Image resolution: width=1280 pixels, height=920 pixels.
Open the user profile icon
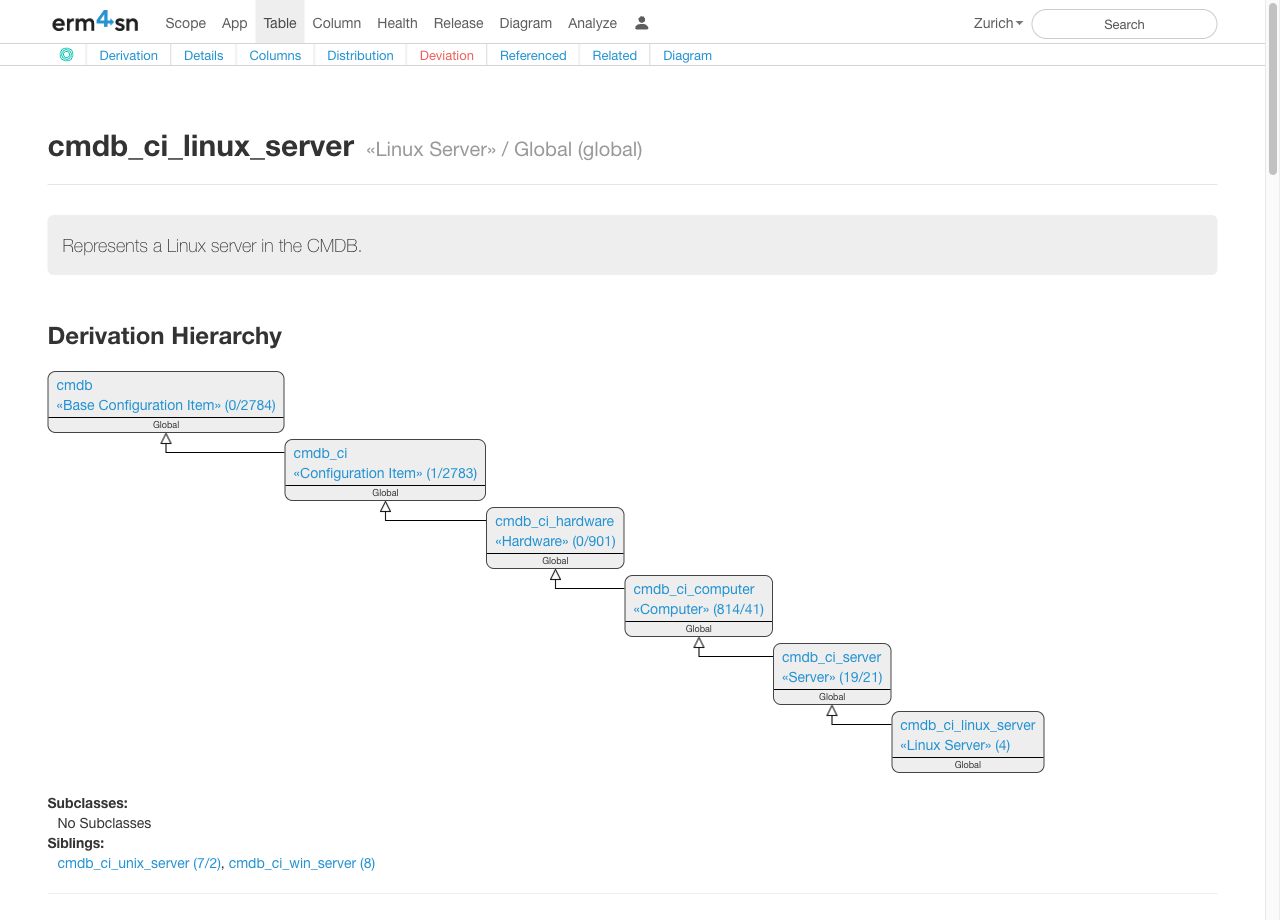[x=642, y=23]
